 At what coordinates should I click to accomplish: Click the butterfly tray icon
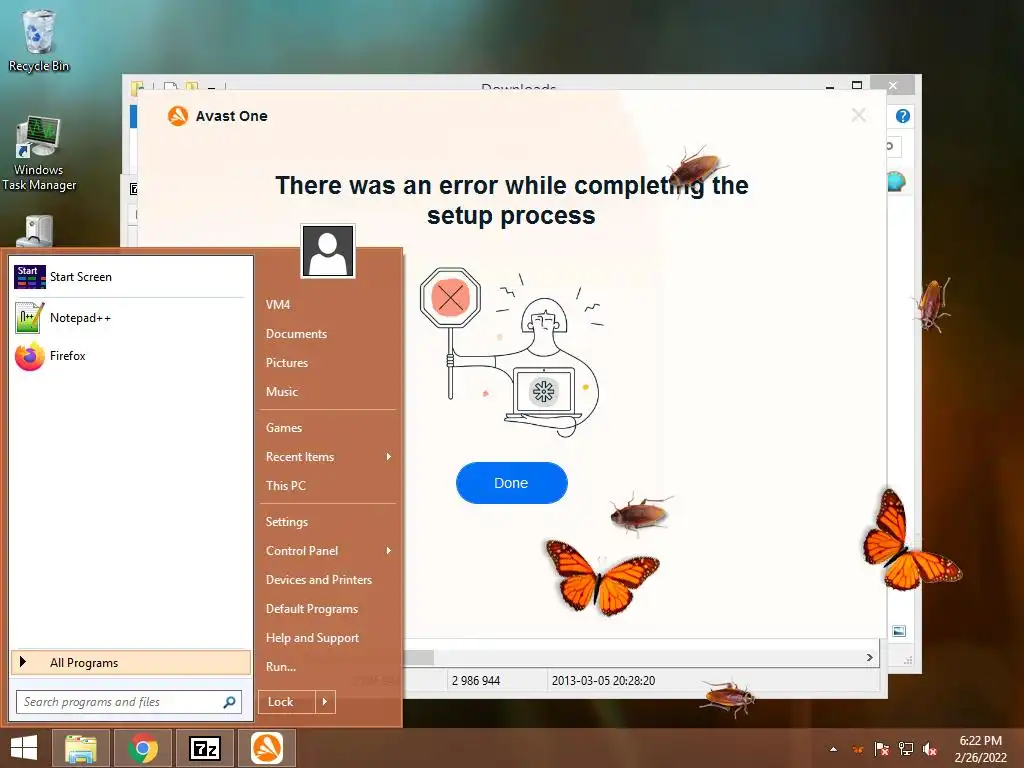[858, 749]
